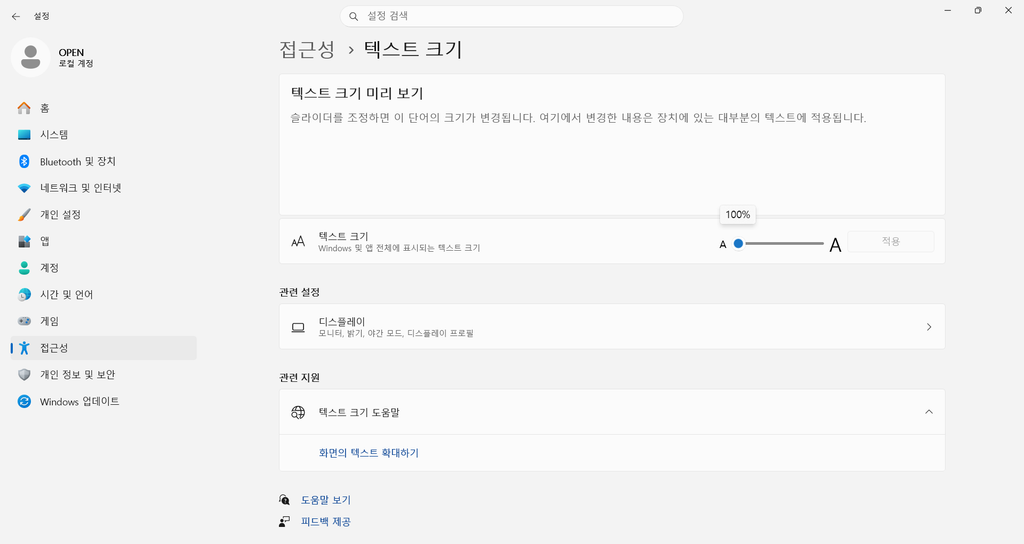The width and height of the screenshot is (1024, 544).
Task: Select 네트워크 및 인터넷 in sidebar
Action: click(104, 188)
